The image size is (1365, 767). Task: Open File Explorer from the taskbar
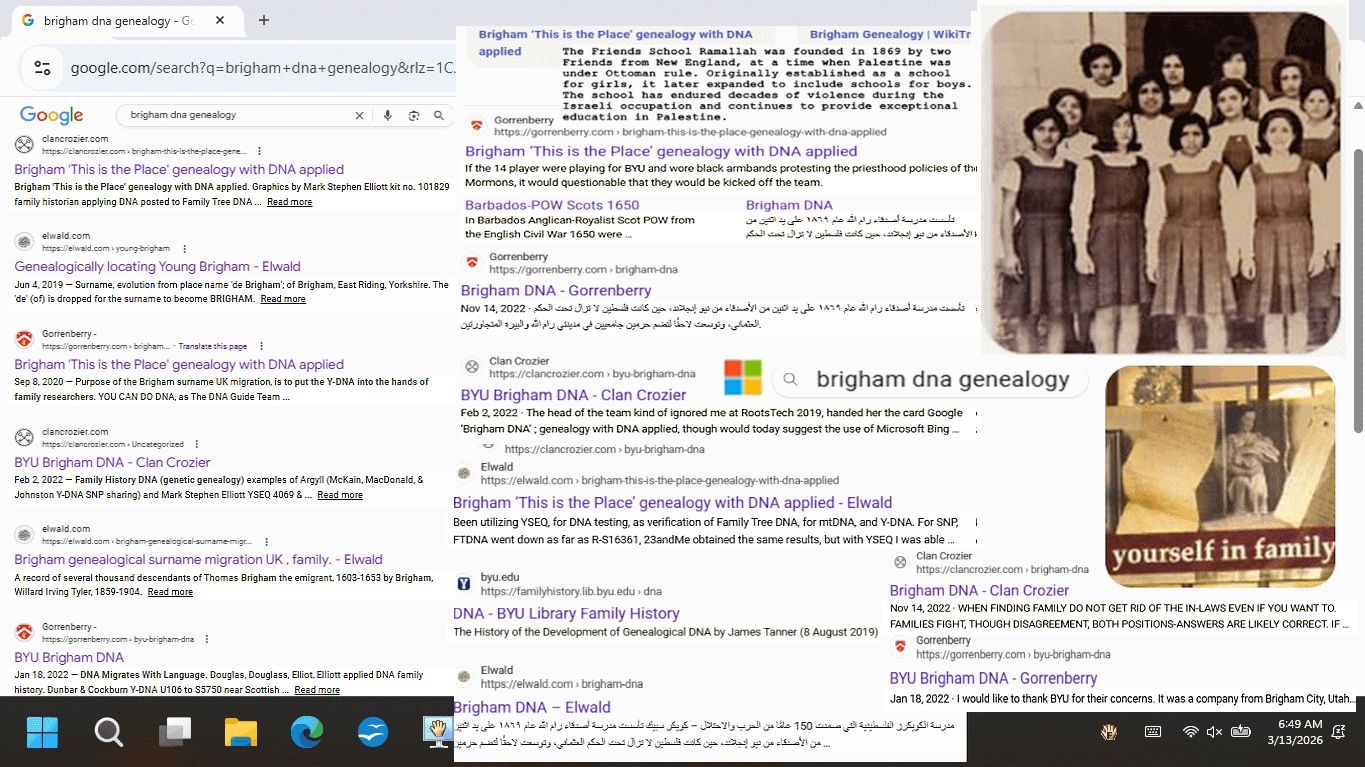241,732
